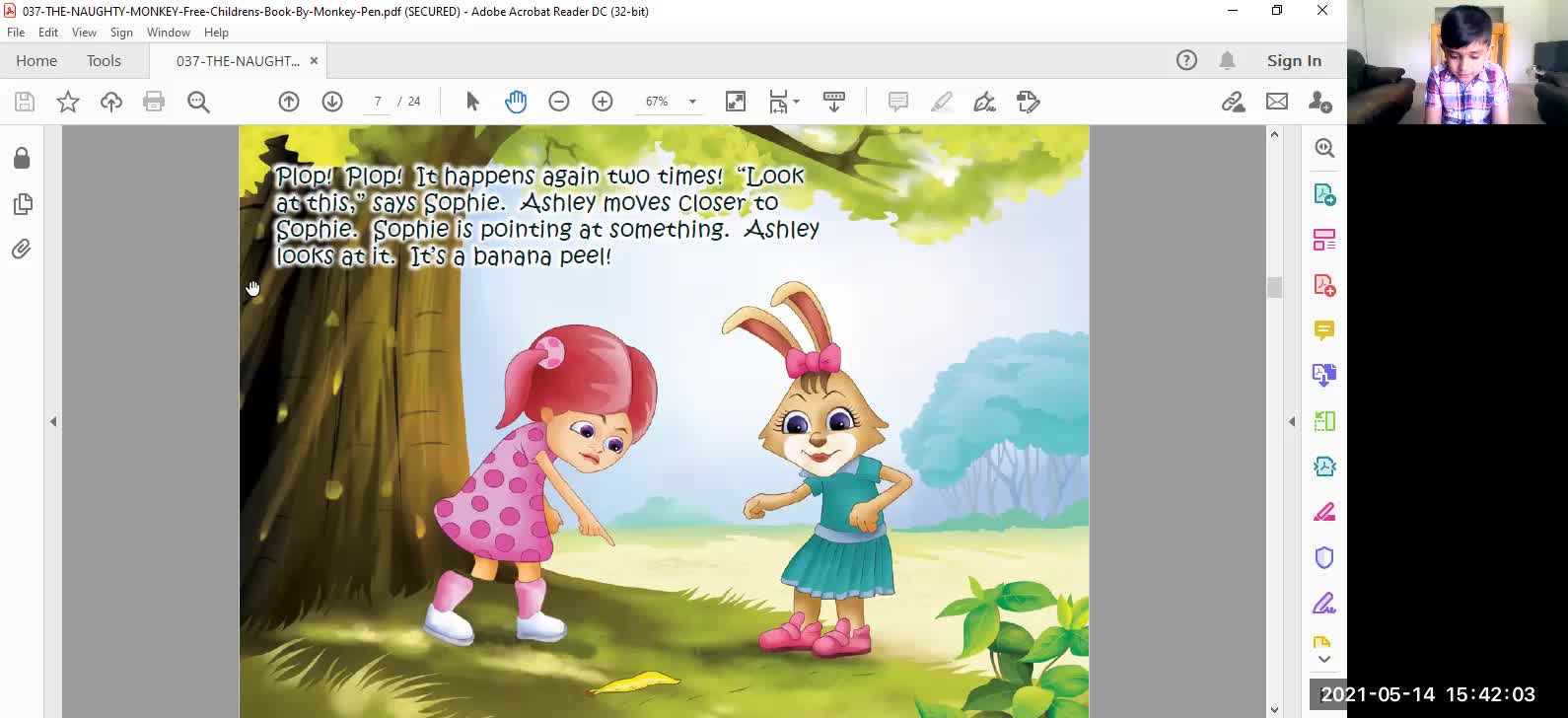Viewport: 1568px width, 718px height.
Task: Open the find text magnifier icon
Action: click(x=198, y=102)
